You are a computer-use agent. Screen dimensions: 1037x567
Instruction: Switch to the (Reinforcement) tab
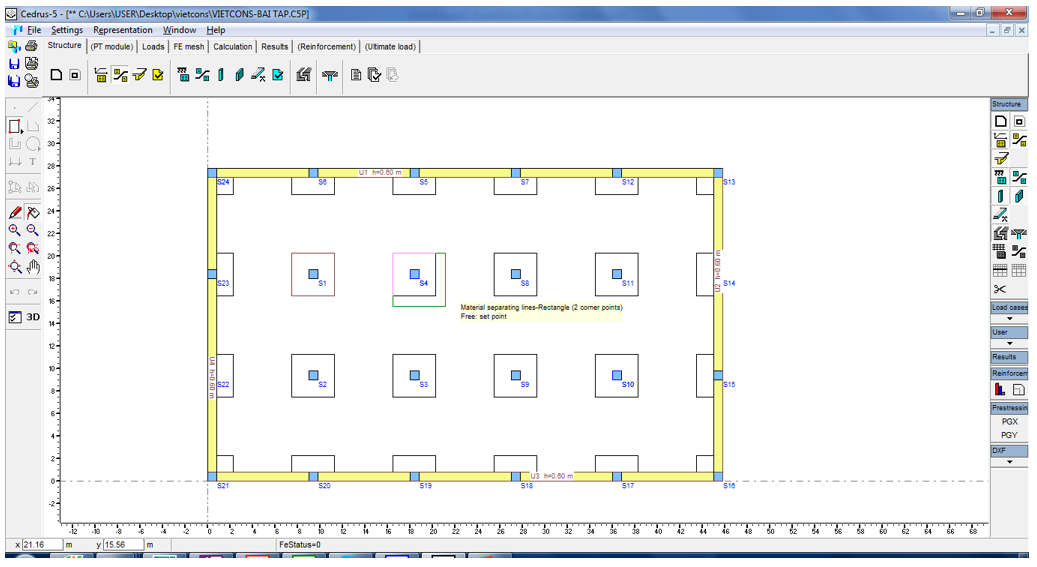(327, 46)
